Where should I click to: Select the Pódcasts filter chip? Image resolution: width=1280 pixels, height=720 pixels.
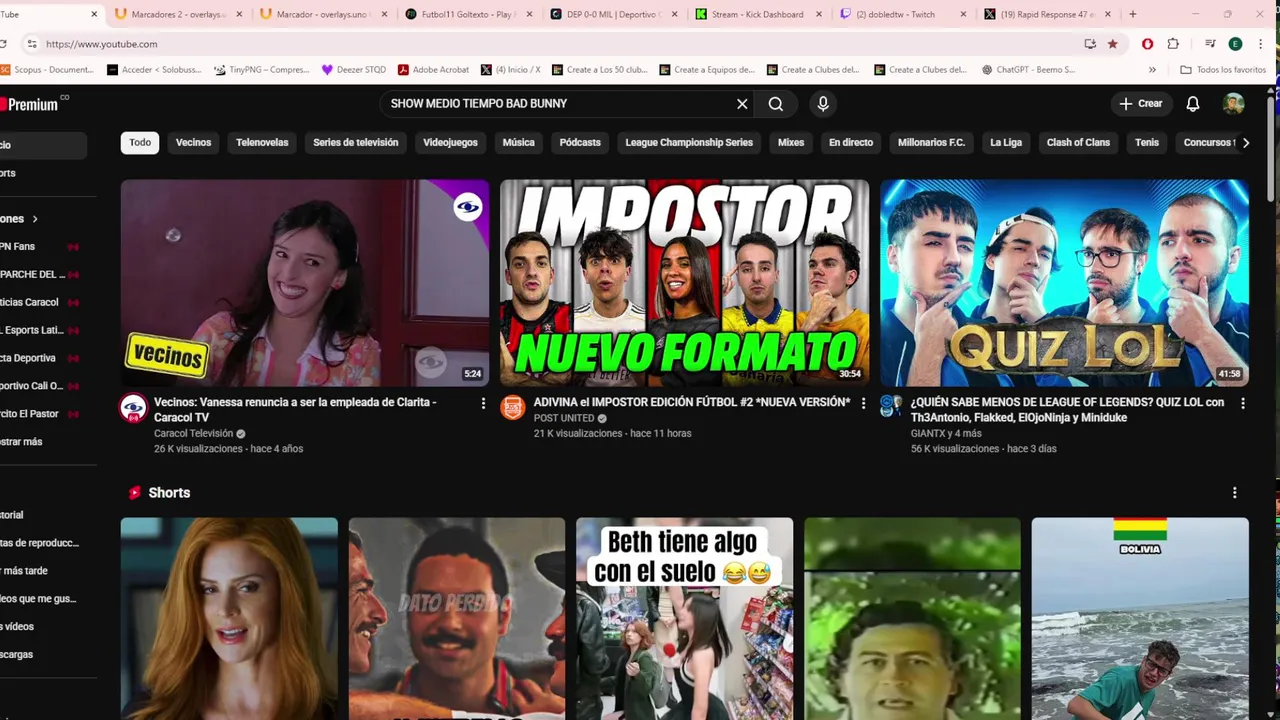coord(580,143)
